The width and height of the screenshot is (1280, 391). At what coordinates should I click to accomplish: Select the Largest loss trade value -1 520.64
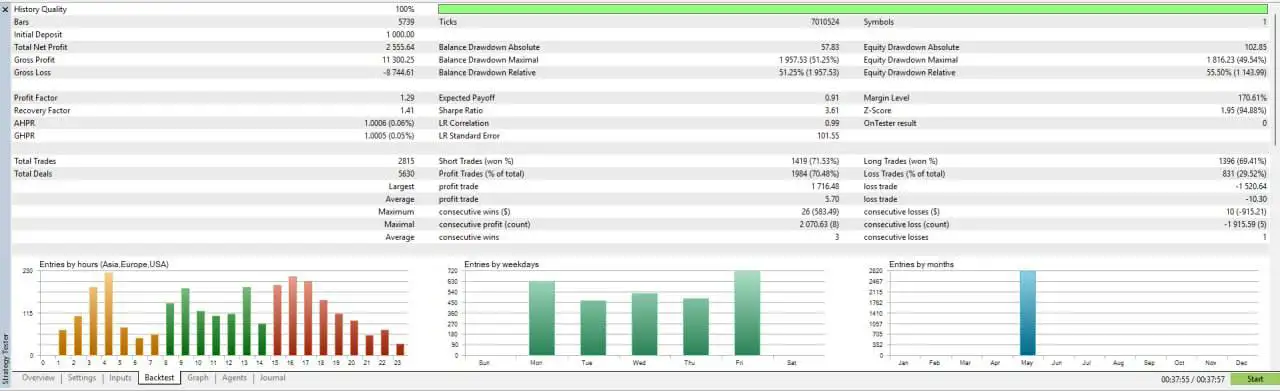[1250, 186]
